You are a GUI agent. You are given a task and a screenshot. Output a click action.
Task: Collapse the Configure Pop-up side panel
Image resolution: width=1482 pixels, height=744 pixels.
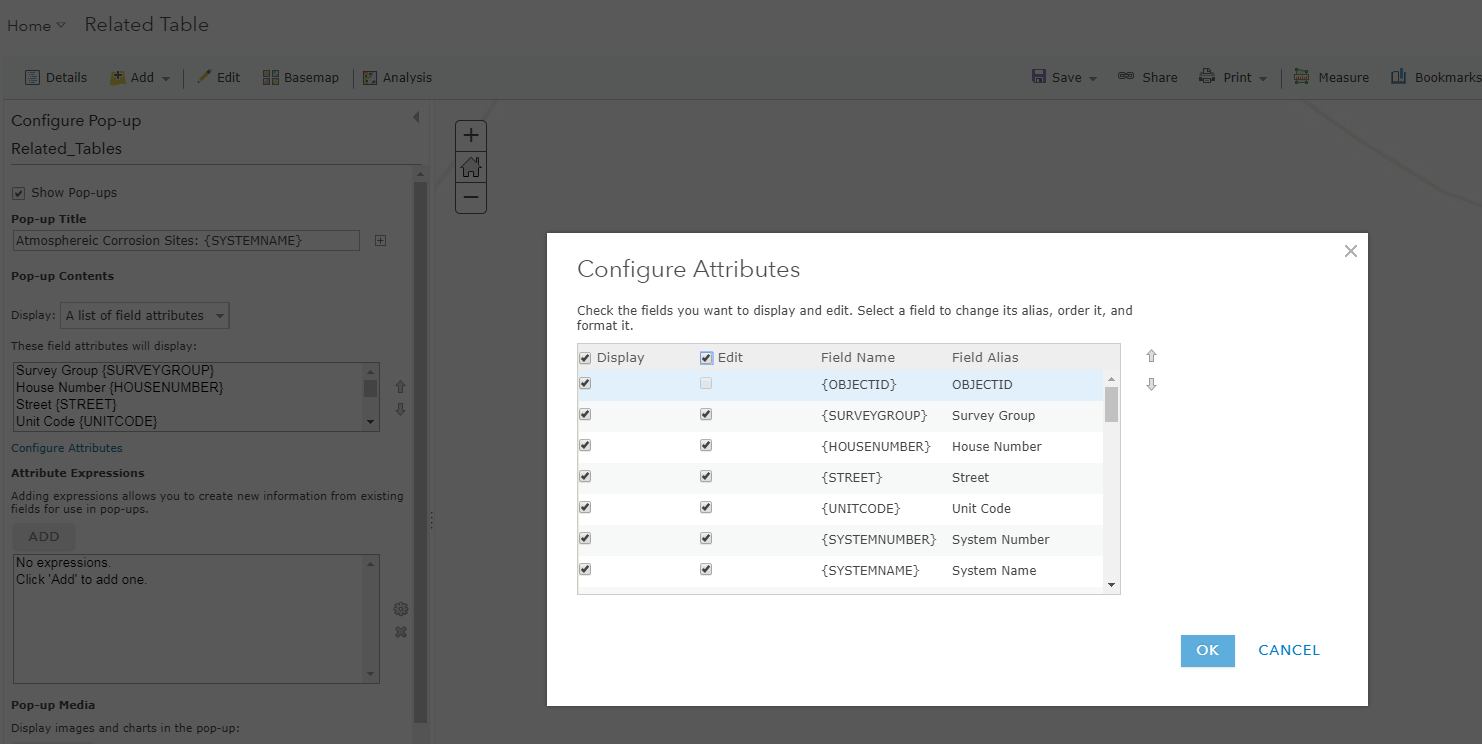[x=416, y=118]
